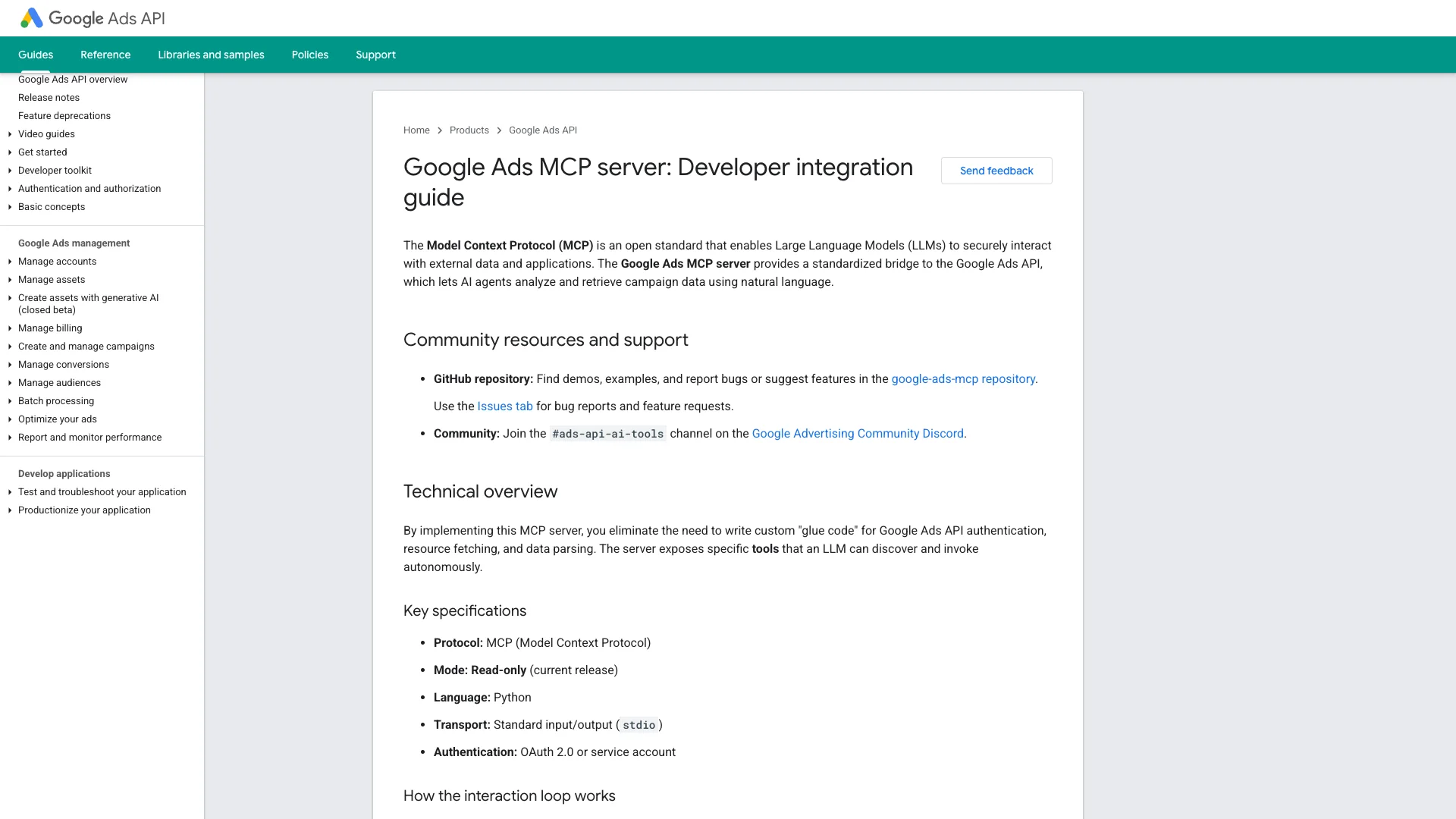Select Manage accounts sidebar item

pos(57,262)
